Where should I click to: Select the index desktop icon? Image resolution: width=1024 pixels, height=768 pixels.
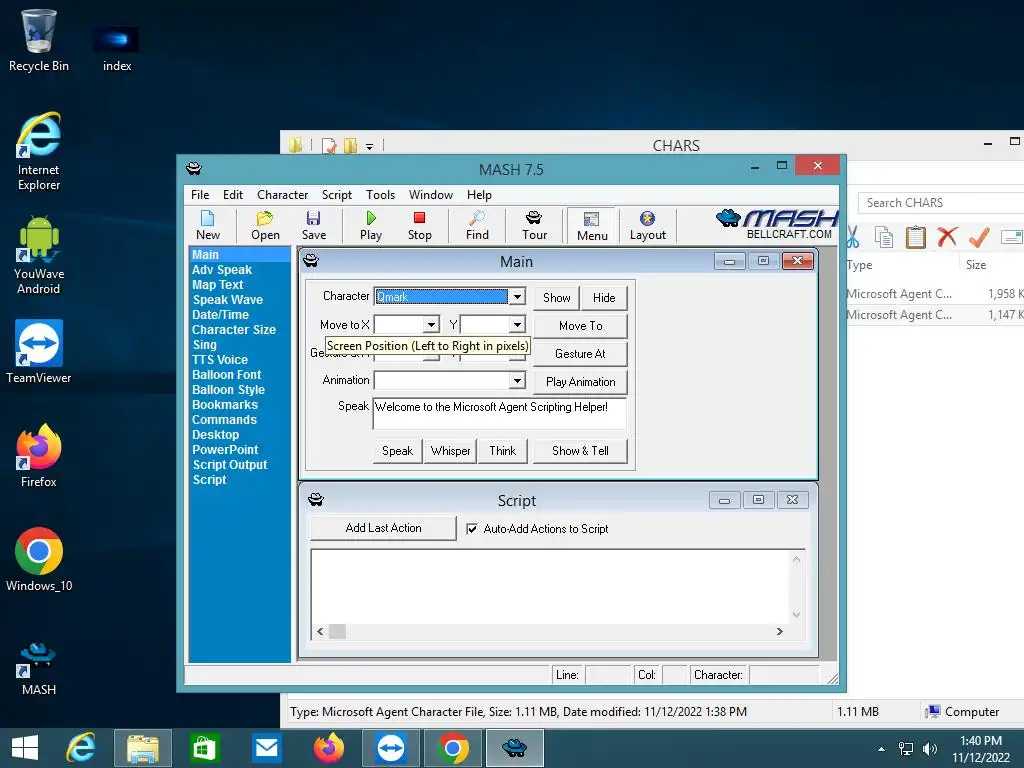[117, 48]
